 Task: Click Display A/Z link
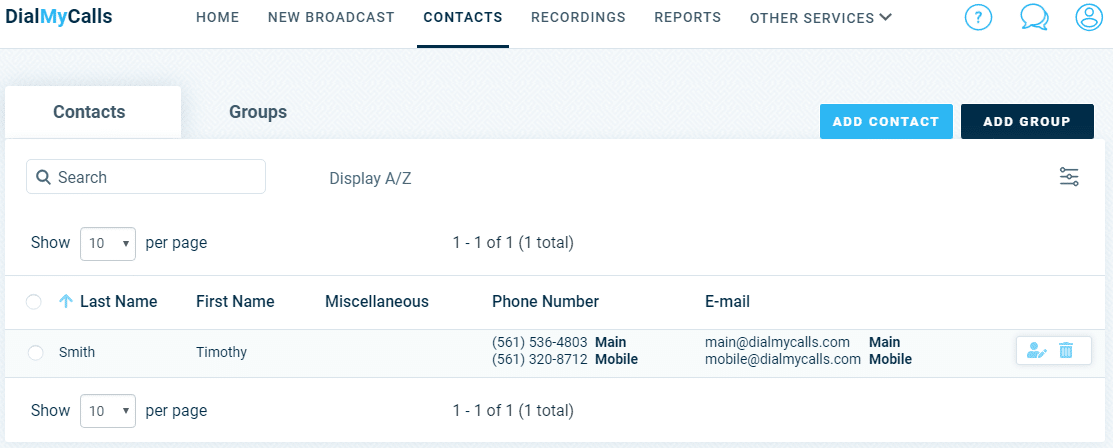(x=370, y=179)
